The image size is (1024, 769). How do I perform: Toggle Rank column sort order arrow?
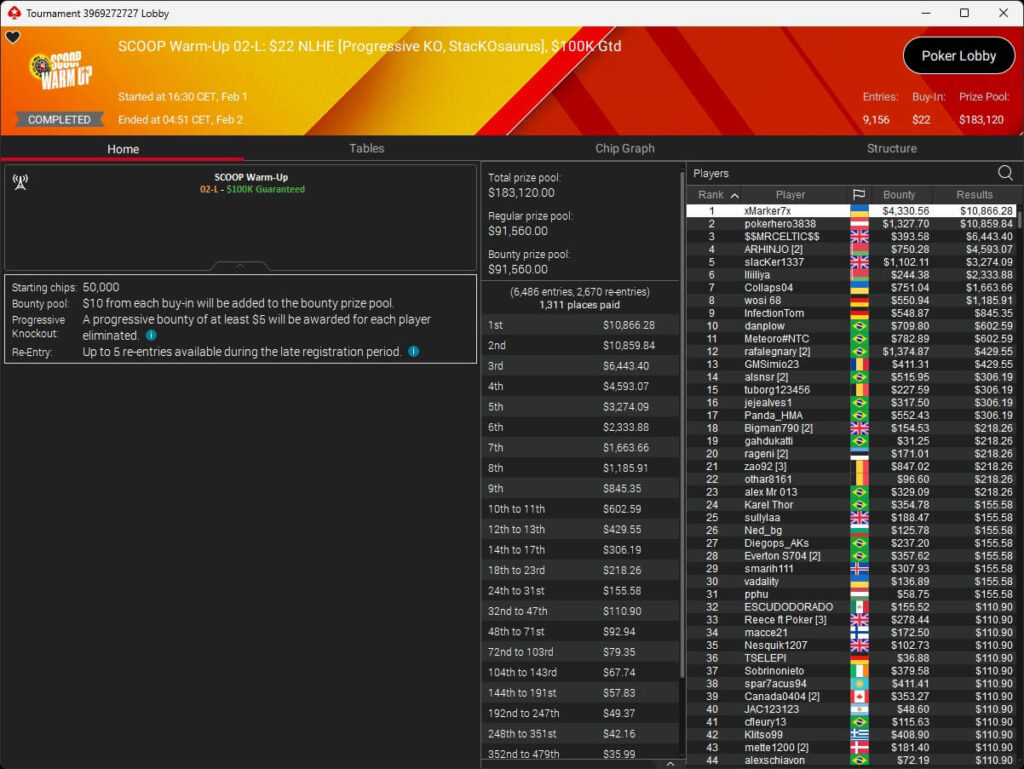(735, 195)
